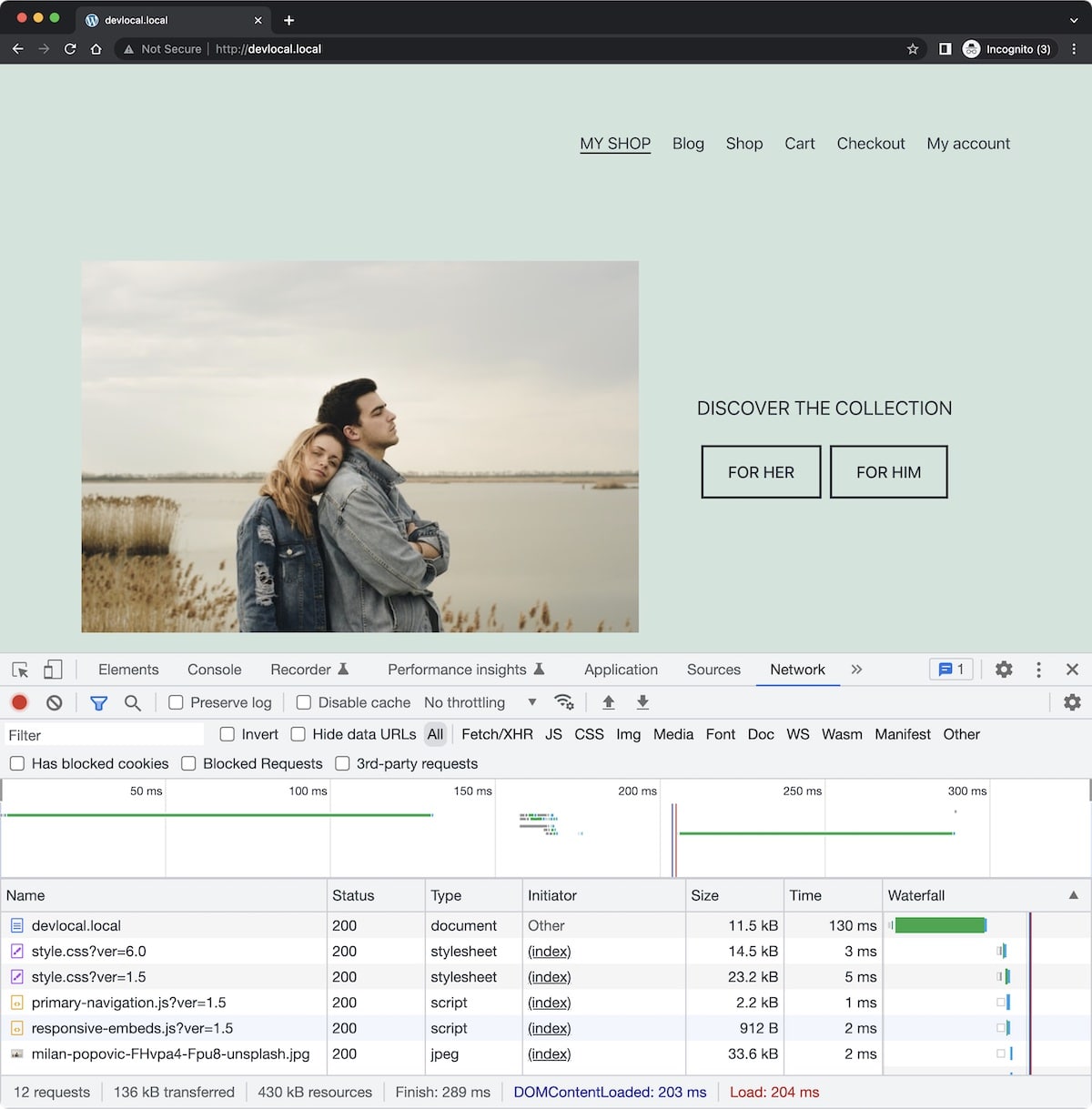Activate the inspect element picker tool
Image resolution: width=1092 pixels, height=1109 pixels.
click(20, 670)
